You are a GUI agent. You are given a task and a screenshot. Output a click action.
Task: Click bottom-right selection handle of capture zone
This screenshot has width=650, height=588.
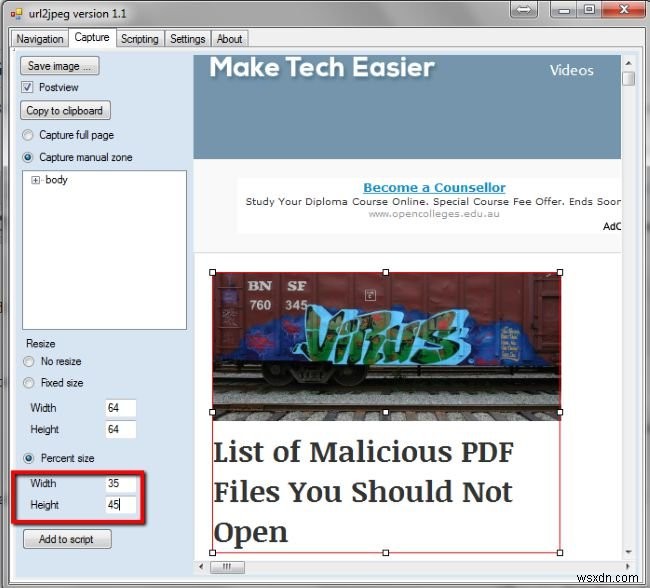click(x=560, y=553)
